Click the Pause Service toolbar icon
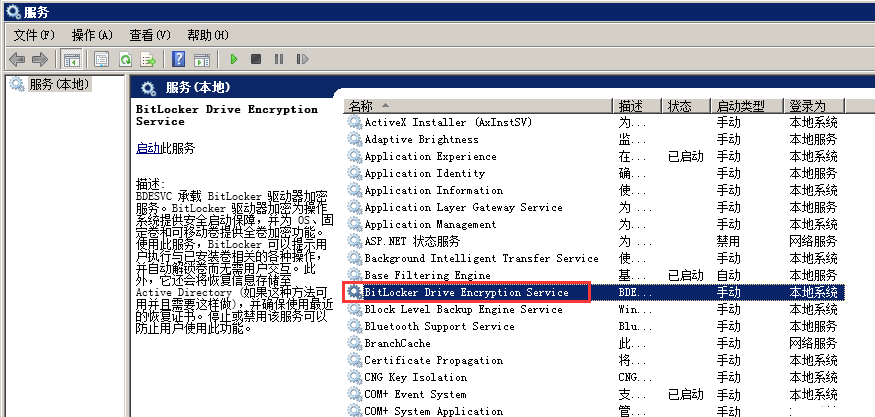Viewport: 875px width, 417px height. pos(279,59)
